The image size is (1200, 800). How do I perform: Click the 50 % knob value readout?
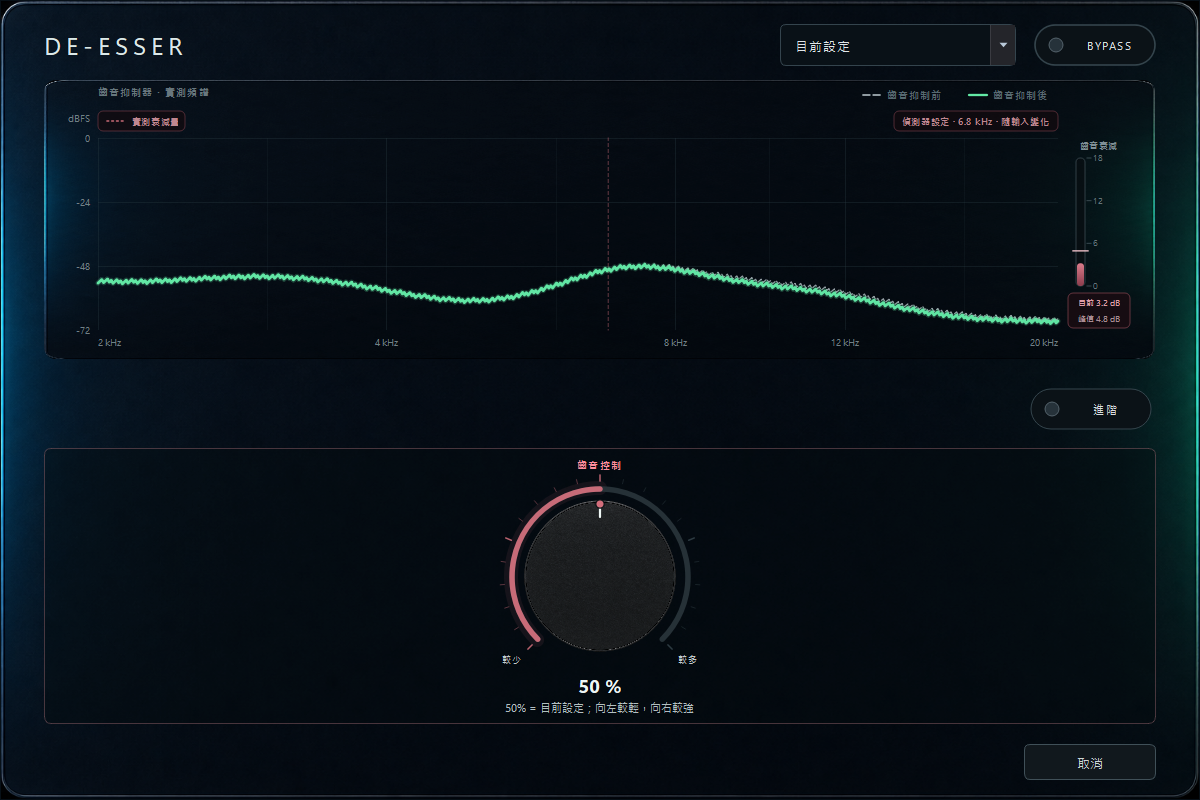click(600, 687)
